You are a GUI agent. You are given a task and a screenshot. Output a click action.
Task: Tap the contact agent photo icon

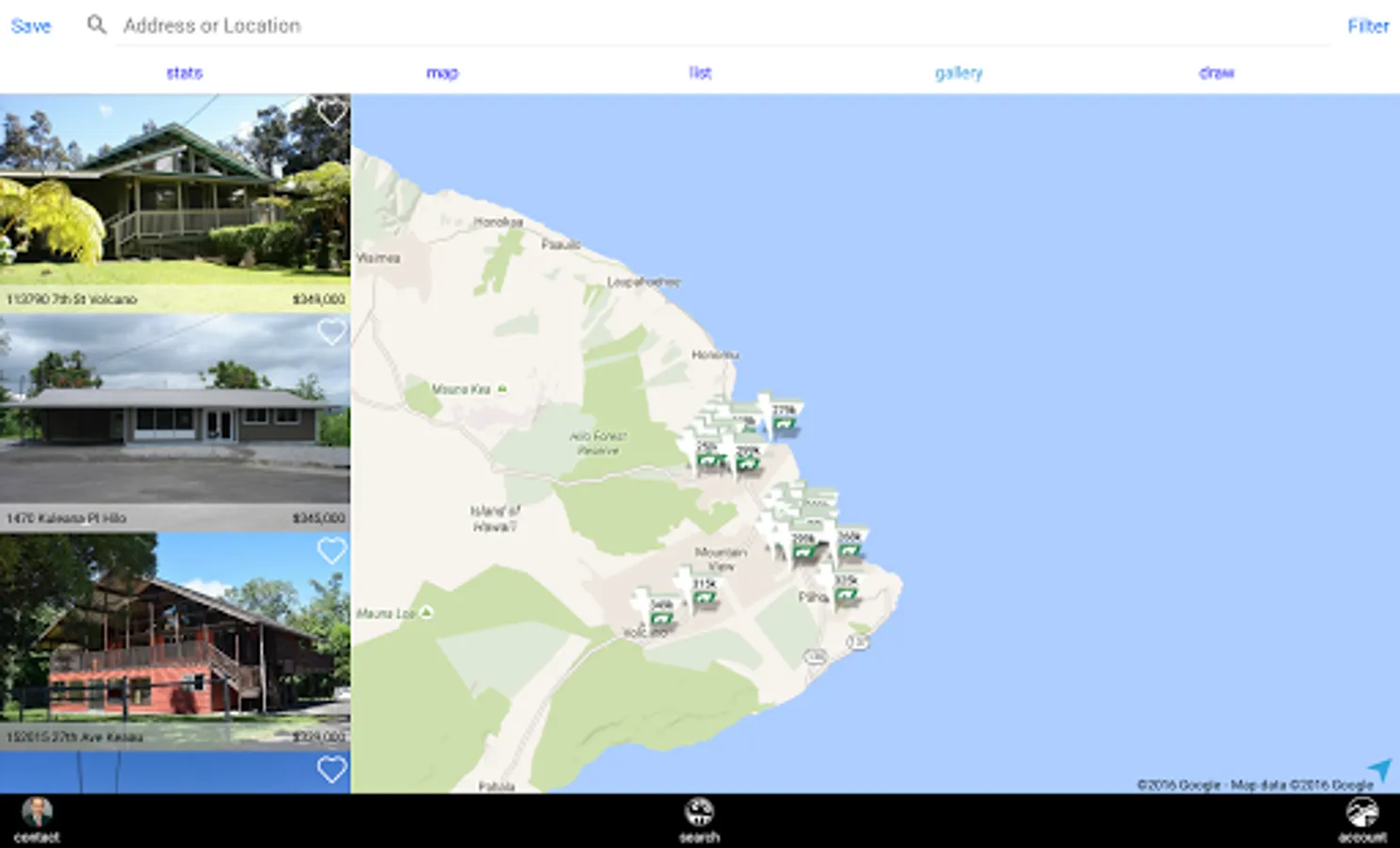(x=37, y=811)
